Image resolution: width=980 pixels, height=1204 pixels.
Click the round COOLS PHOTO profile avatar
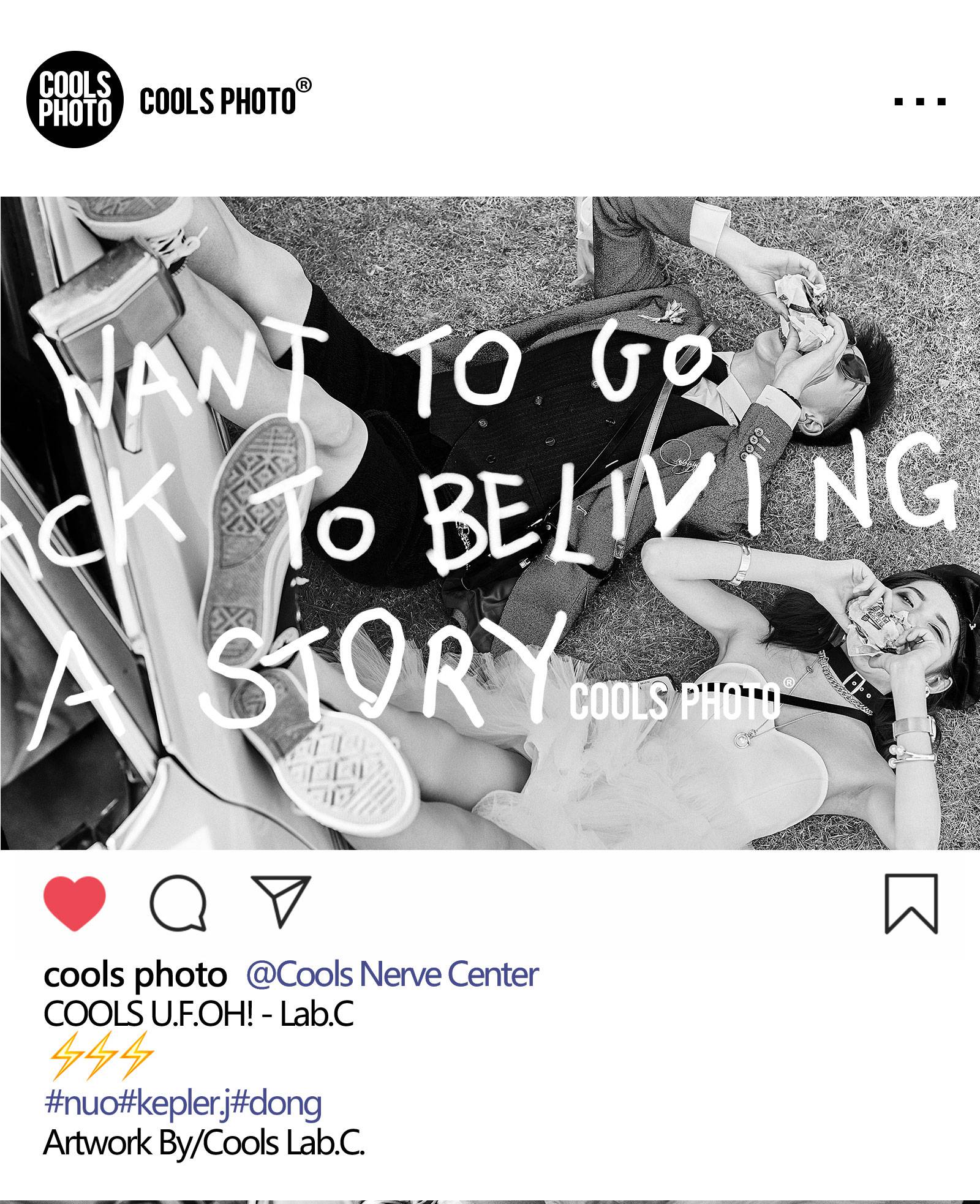pyautogui.click(x=75, y=99)
